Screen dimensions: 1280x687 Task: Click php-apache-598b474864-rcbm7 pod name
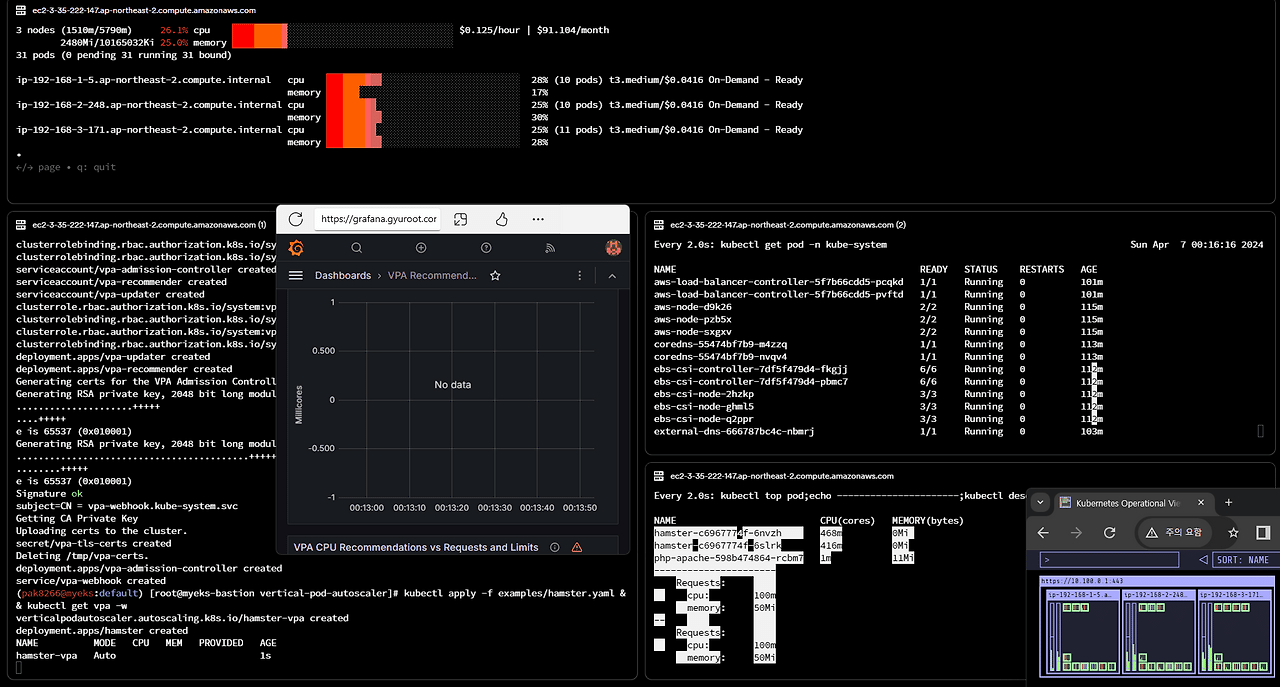point(729,558)
